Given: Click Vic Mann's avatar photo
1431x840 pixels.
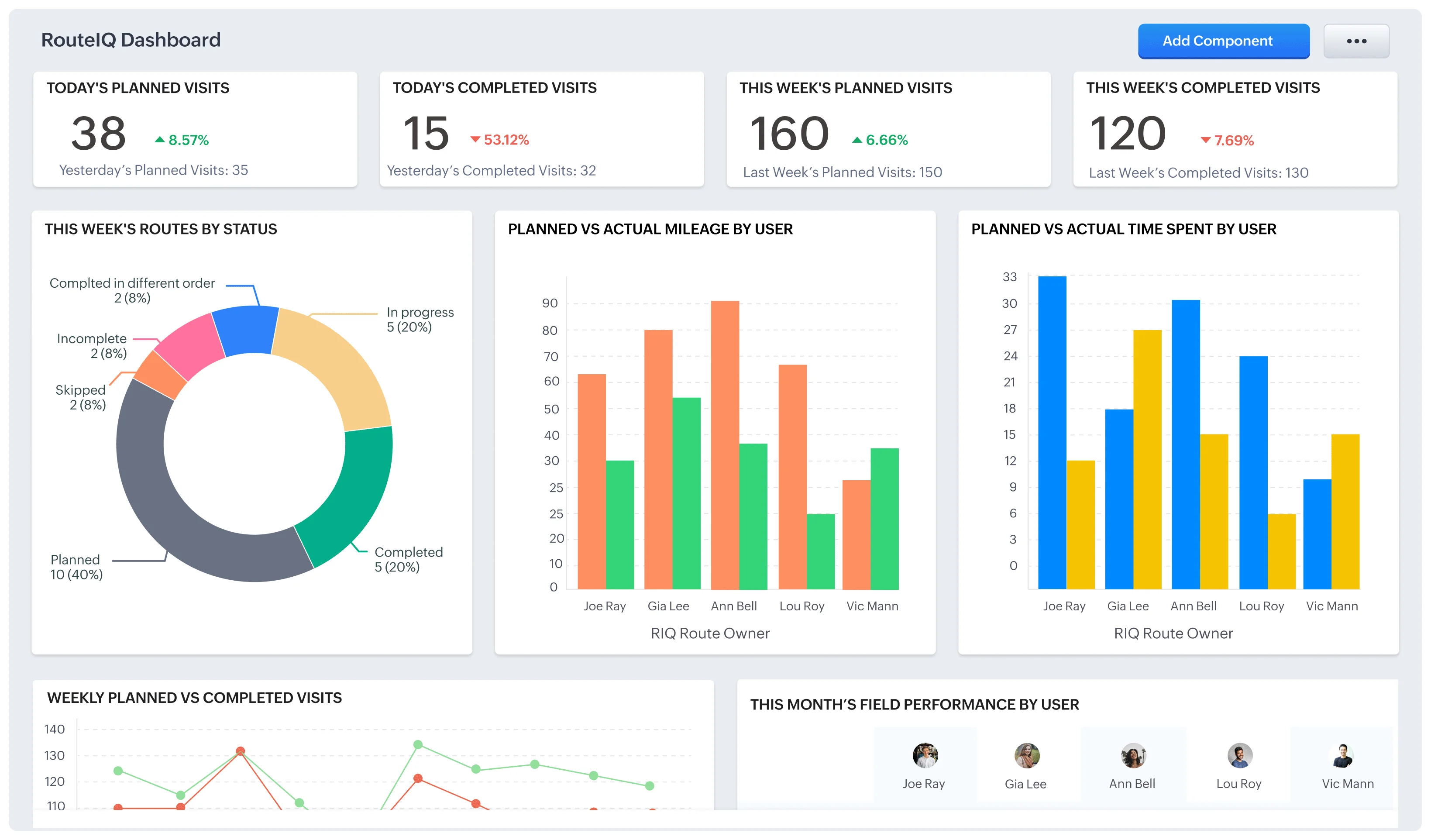Looking at the screenshot, I should tap(1342, 755).
